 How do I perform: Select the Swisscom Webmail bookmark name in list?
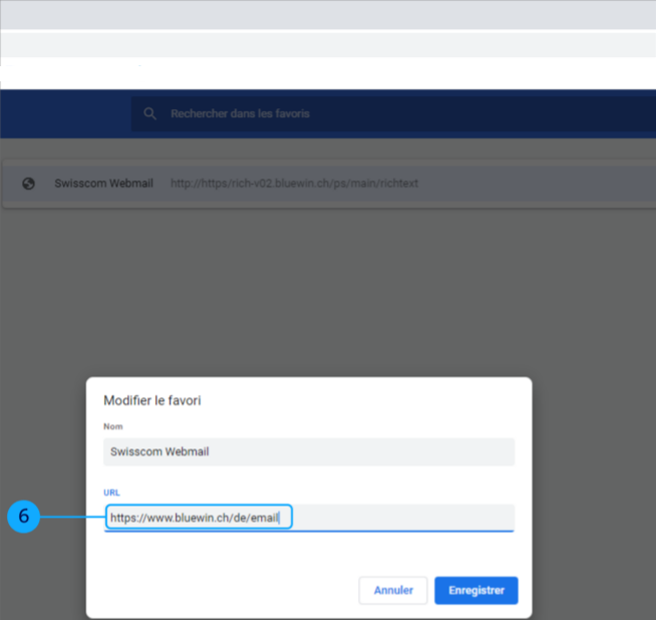click(104, 184)
